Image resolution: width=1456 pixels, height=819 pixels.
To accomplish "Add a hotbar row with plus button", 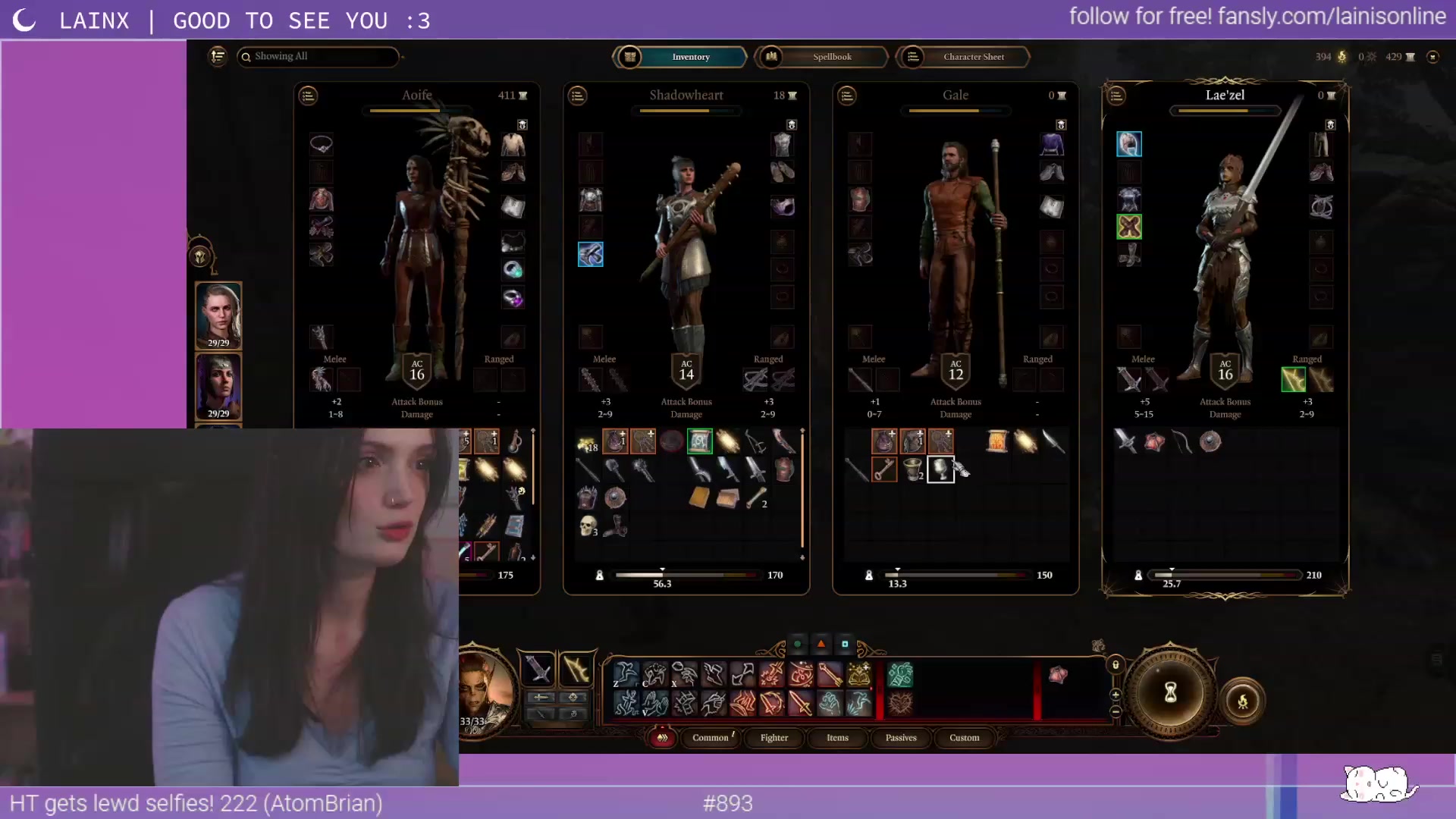I will point(1116,695).
